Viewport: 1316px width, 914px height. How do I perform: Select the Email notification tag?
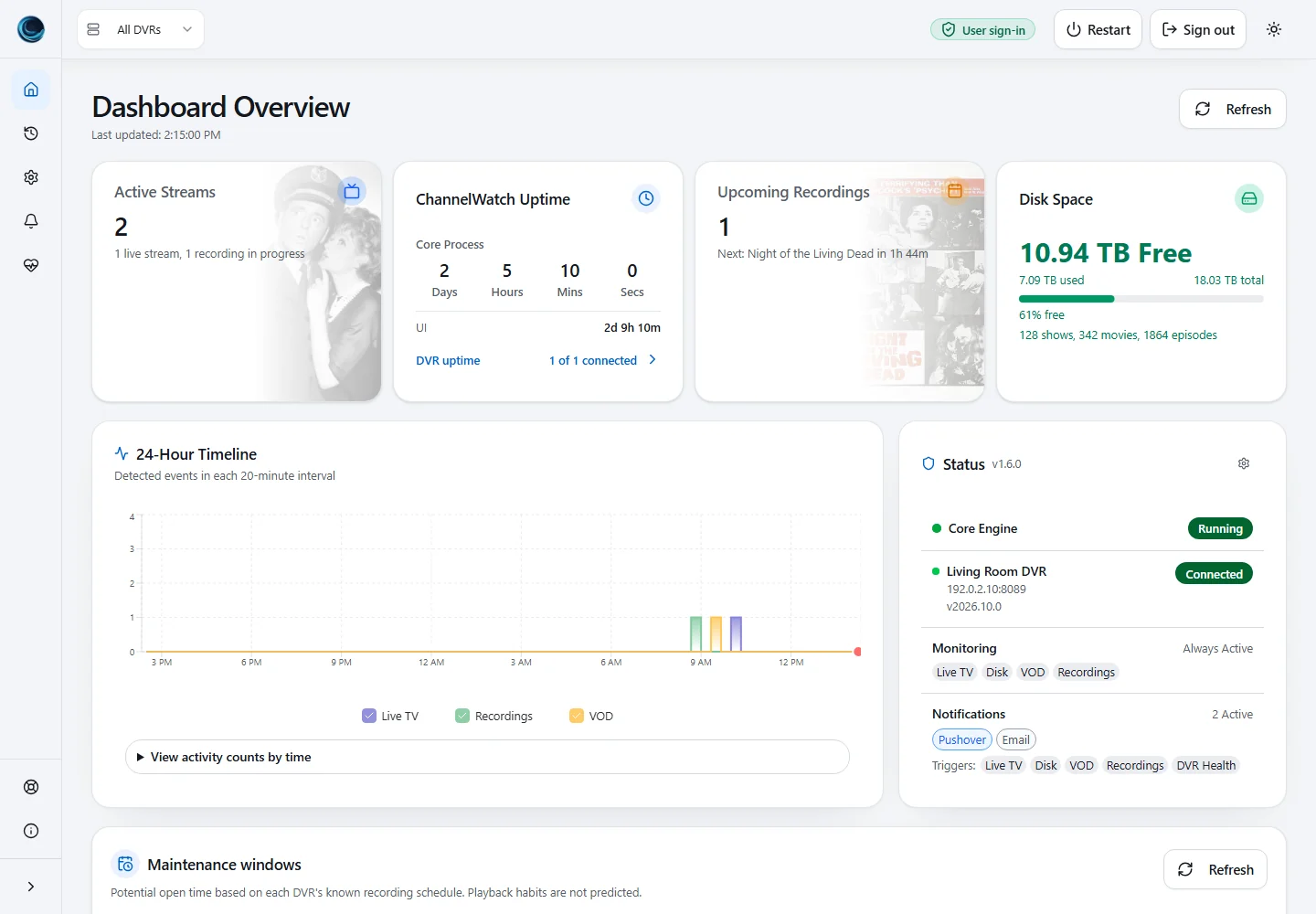click(x=1016, y=740)
